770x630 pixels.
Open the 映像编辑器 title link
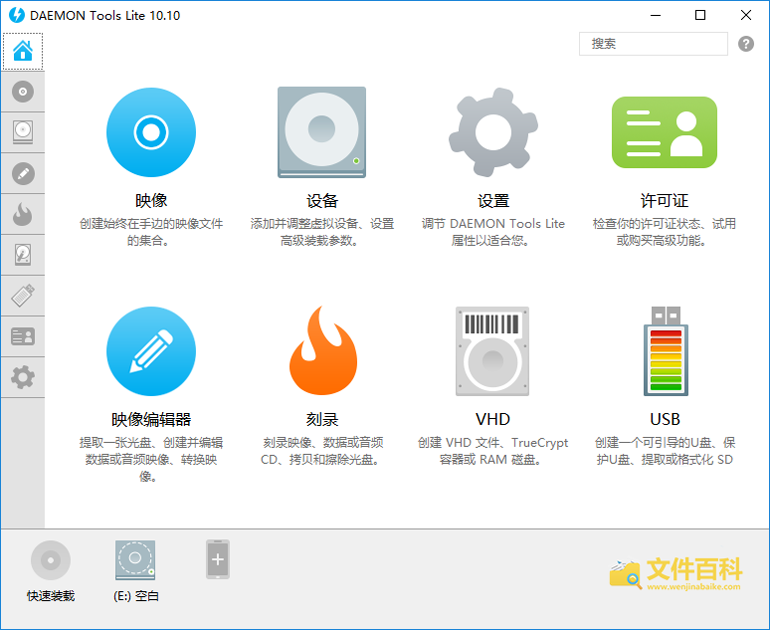(x=151, y=419)
